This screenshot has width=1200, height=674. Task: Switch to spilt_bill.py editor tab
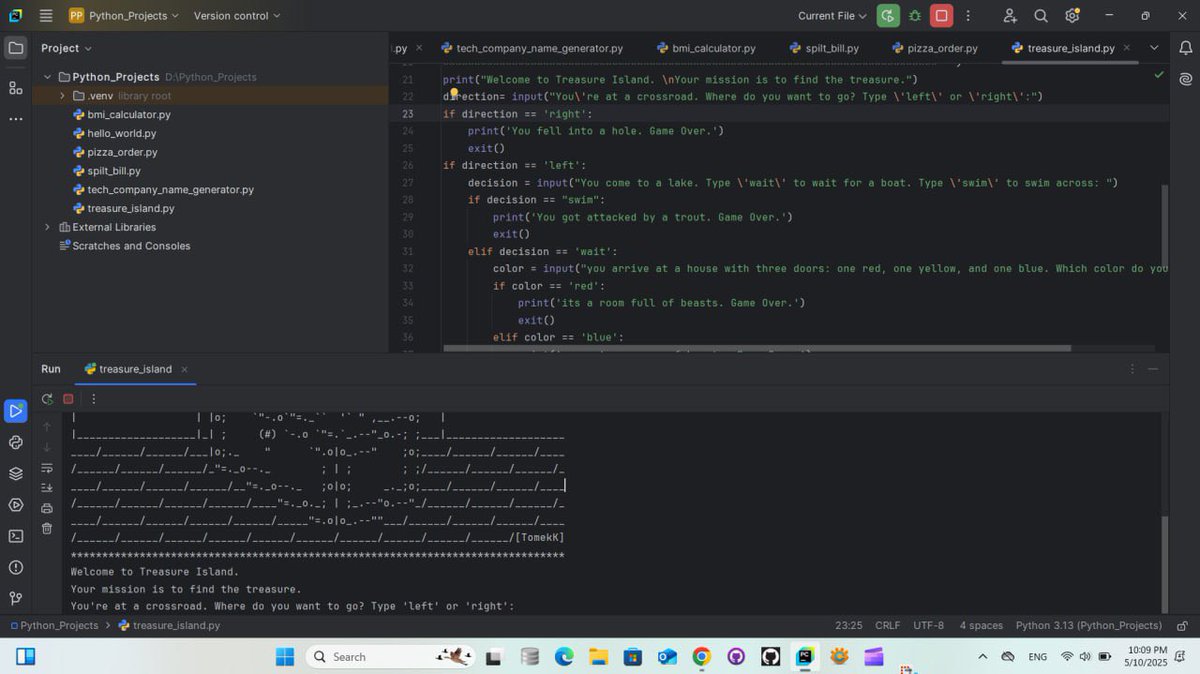pyautogui.click(x=824, y=48)
